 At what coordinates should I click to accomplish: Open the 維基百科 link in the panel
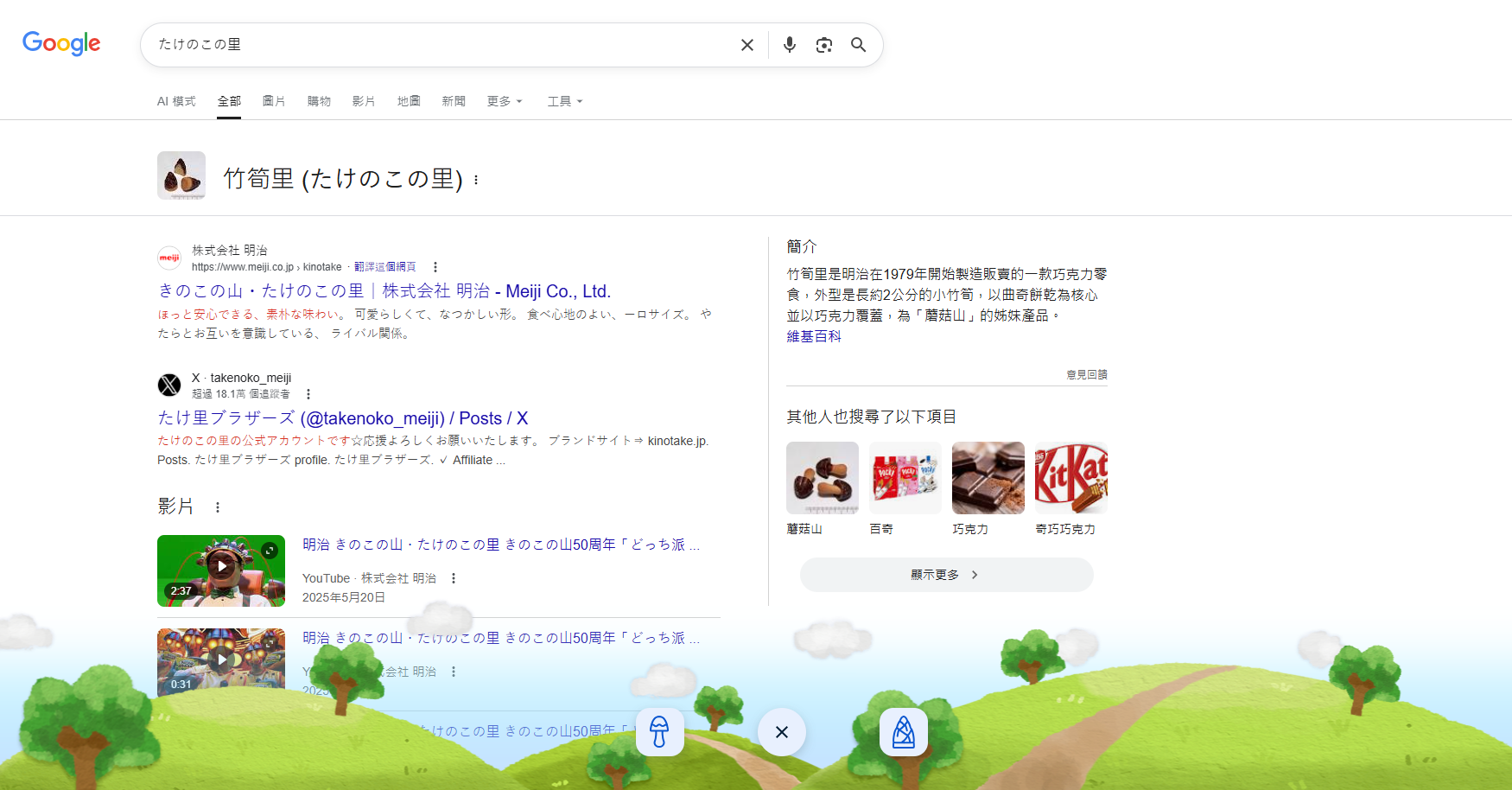[x=813, y=336]
